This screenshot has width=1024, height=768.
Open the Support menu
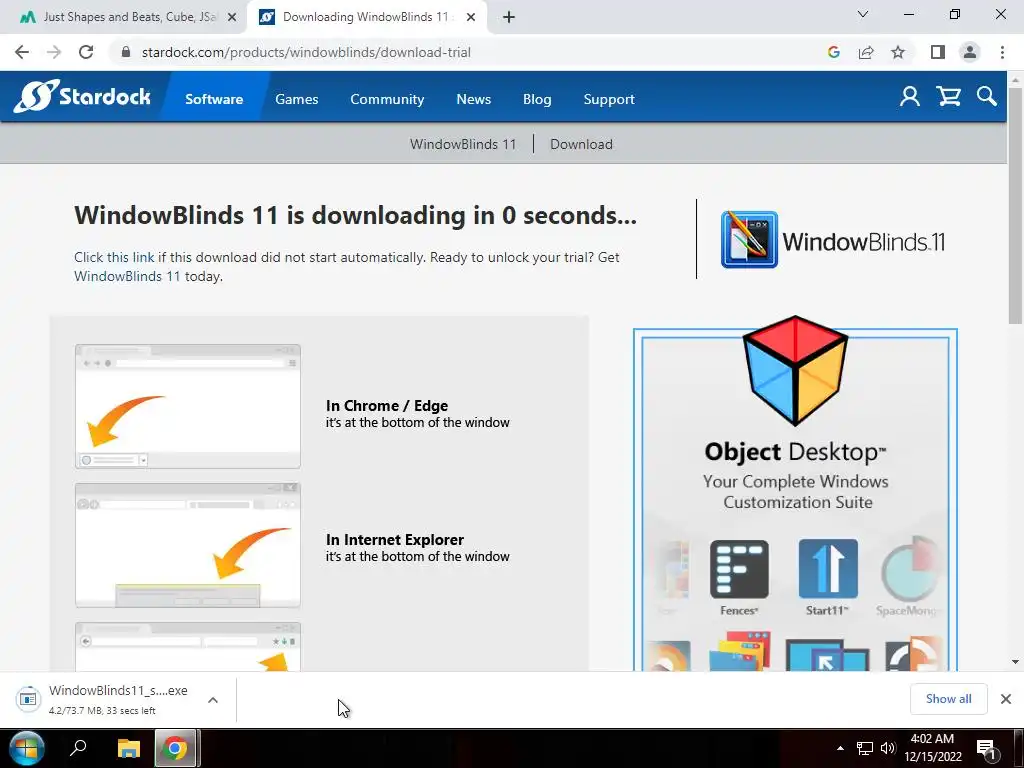tap(609, 99)
